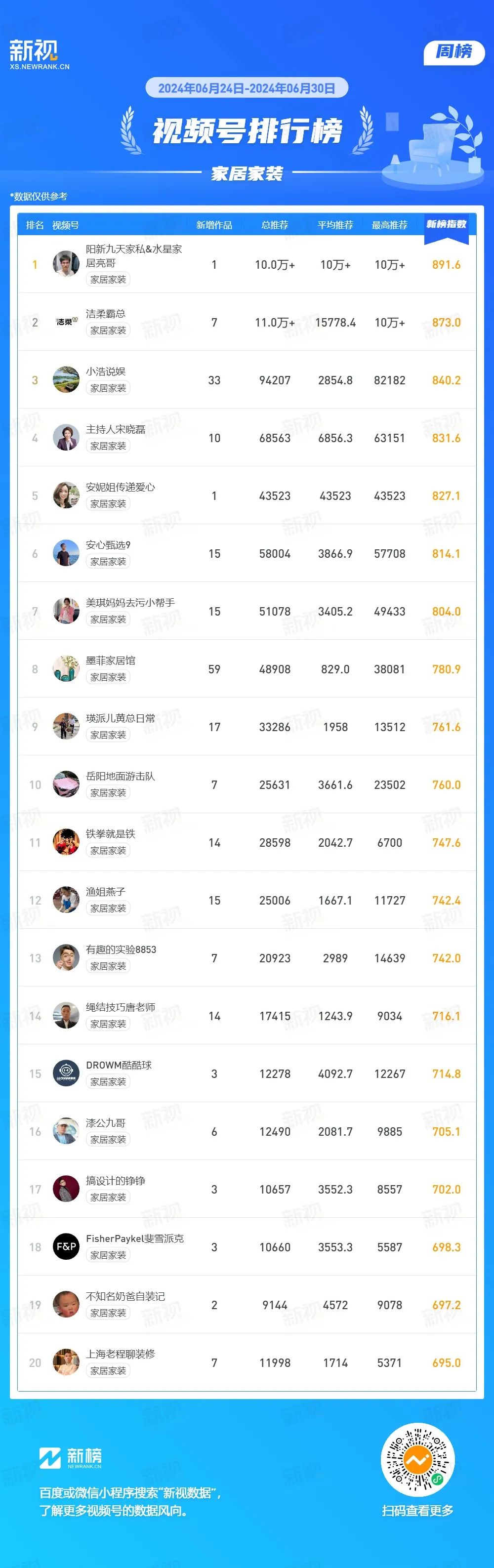This screenshot has height=1568, width=494.
Task: Click the date range 2024年06月24日-06月30日 pill
Action: 247,88
